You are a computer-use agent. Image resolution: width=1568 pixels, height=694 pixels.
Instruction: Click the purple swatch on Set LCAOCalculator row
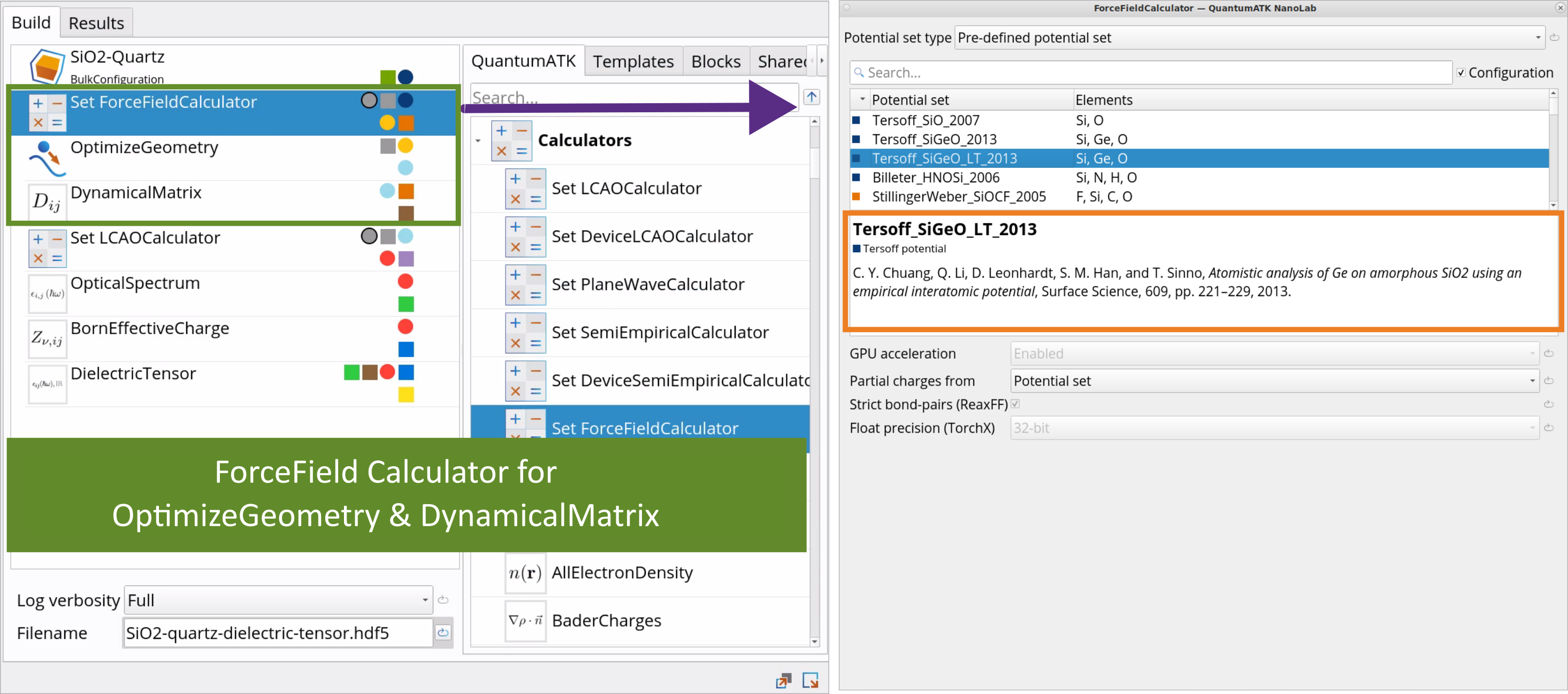tap(406, 258)
